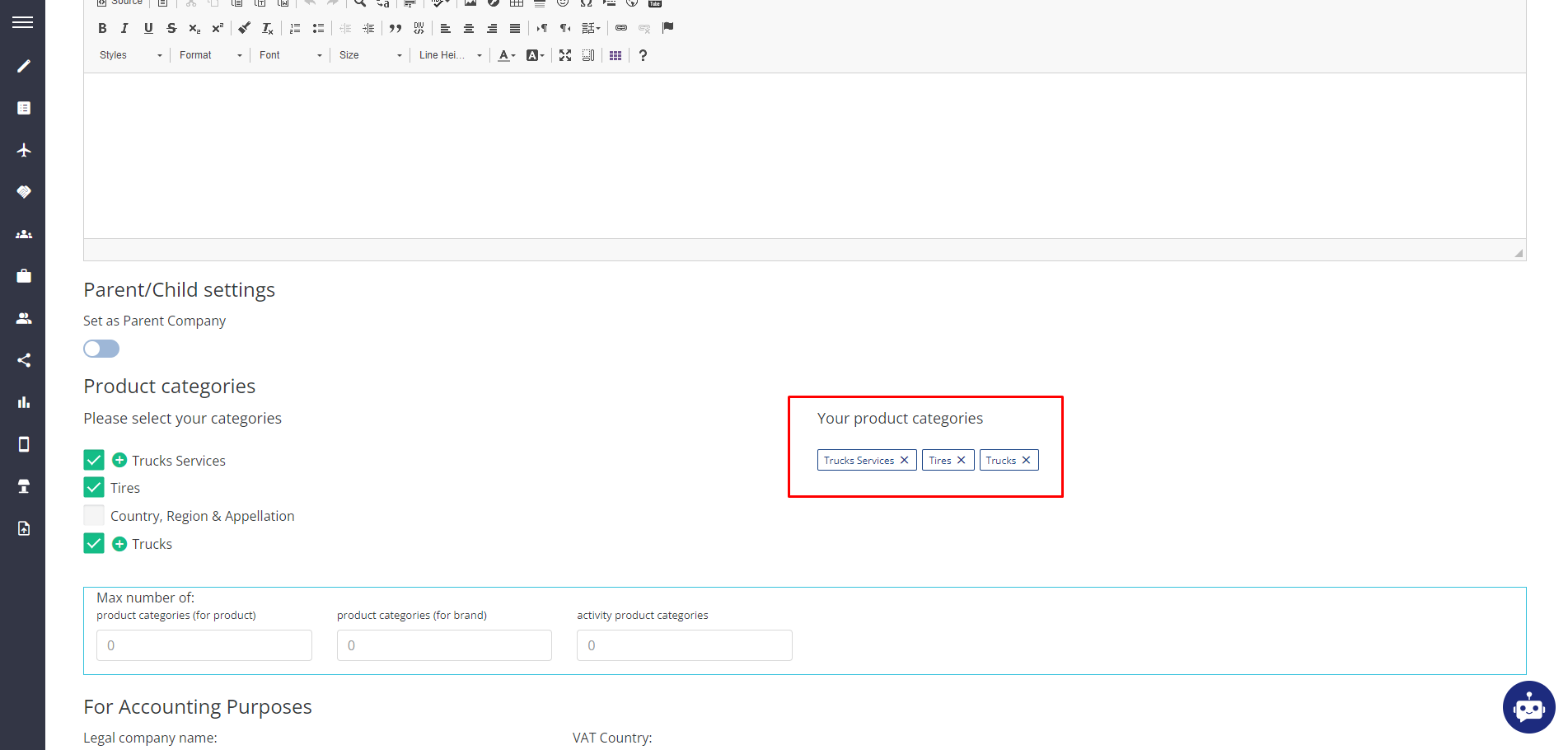Open the chatbot assistant

(1528, 707)
